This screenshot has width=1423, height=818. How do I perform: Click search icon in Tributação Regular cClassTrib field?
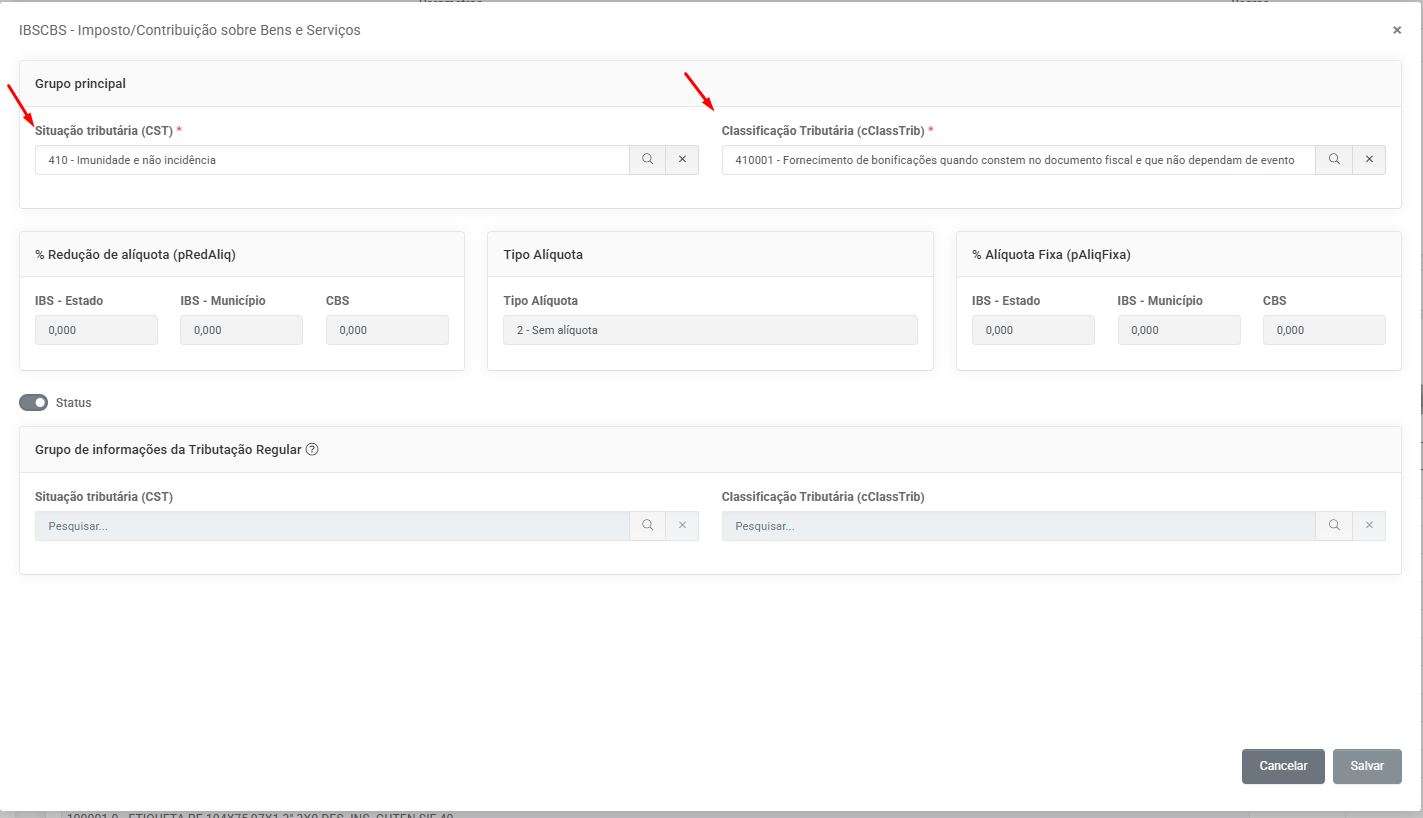point(1334,526)
